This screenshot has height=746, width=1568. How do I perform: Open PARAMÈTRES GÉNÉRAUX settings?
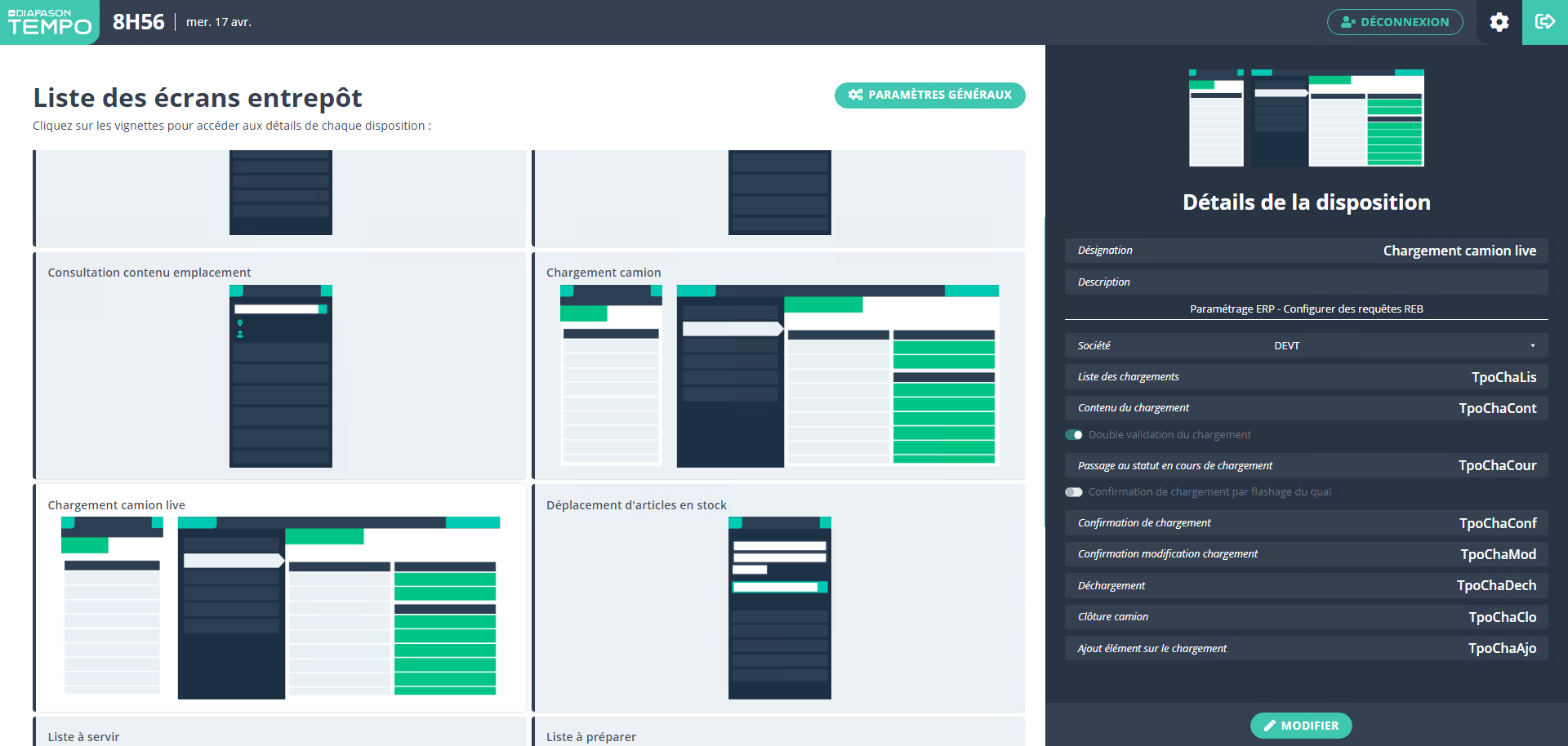click(x=929, y=95)
